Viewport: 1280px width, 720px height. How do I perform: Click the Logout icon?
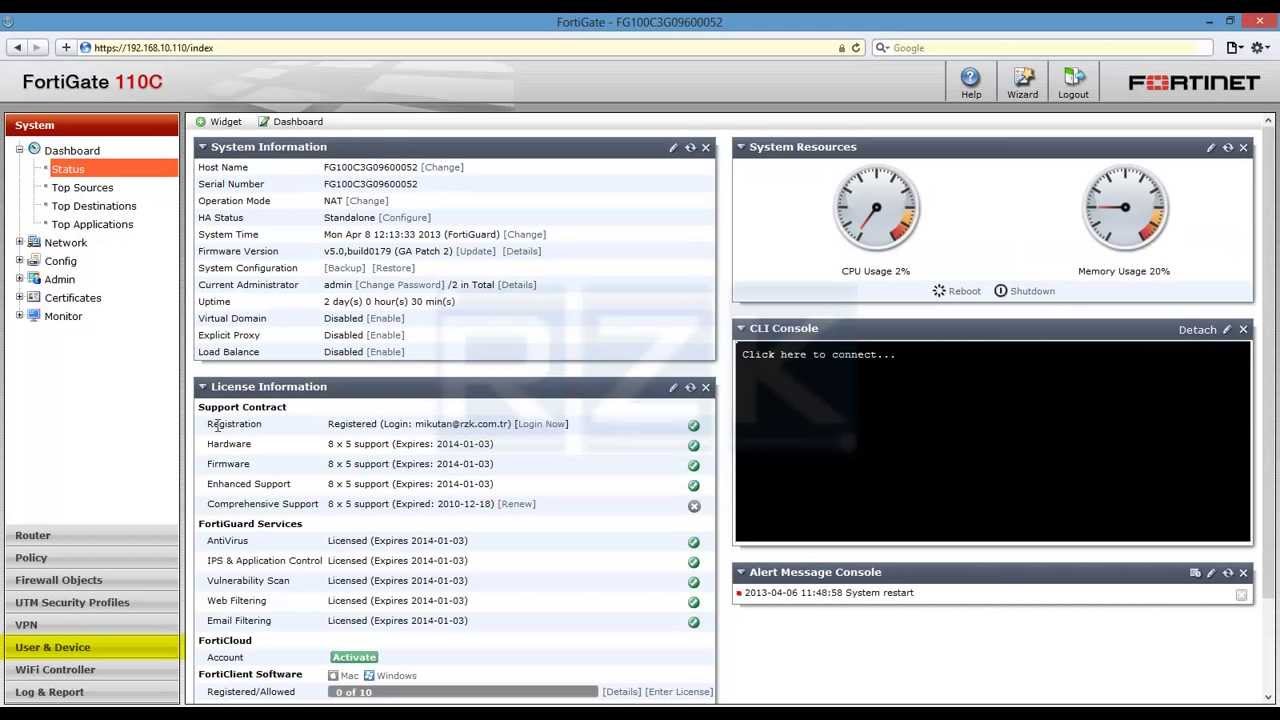pos(1073,82)
